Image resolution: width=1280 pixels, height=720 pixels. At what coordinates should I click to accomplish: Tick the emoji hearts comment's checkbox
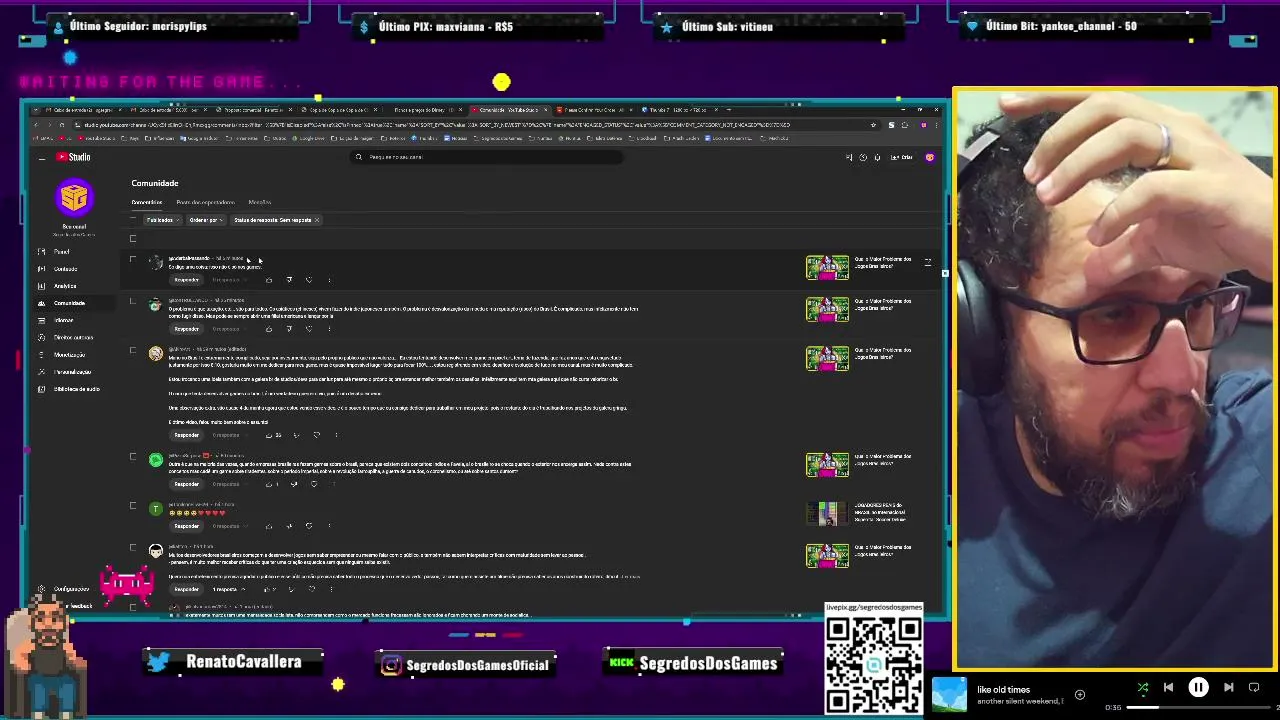[x=133, y=505]
